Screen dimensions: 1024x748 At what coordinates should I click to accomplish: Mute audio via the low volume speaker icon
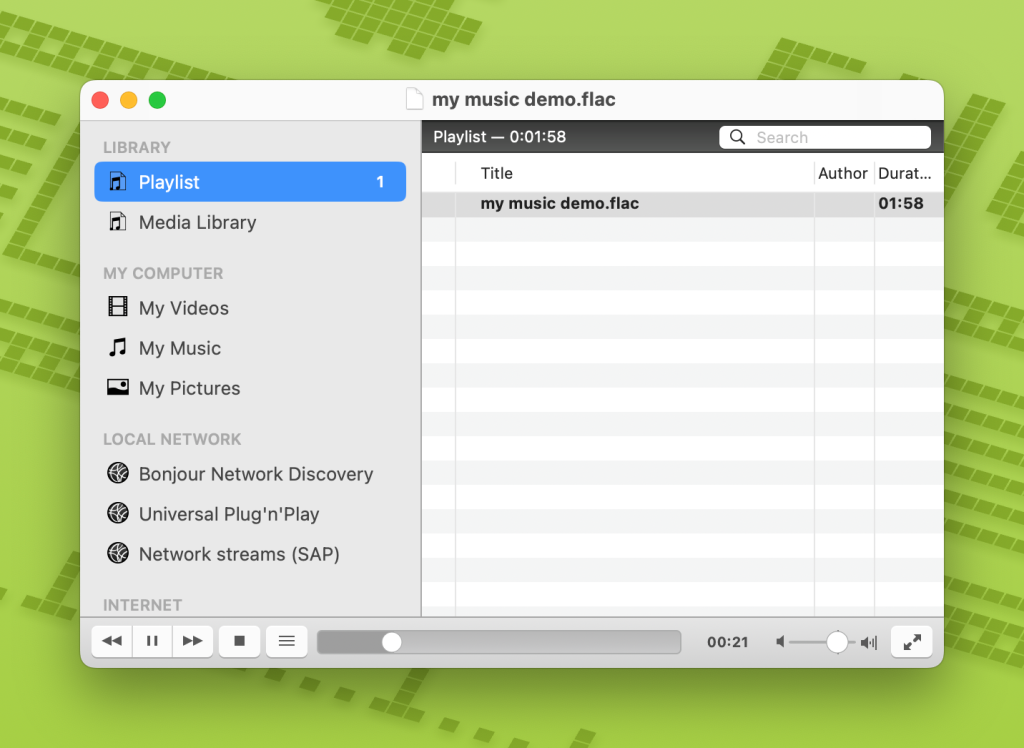(781, 642)
